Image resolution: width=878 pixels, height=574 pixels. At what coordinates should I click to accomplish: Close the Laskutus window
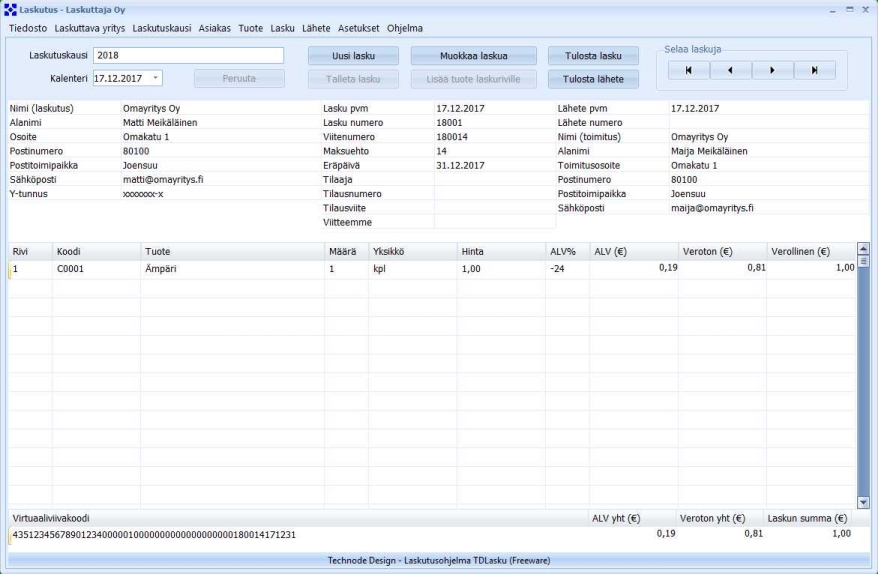(865, 10)
